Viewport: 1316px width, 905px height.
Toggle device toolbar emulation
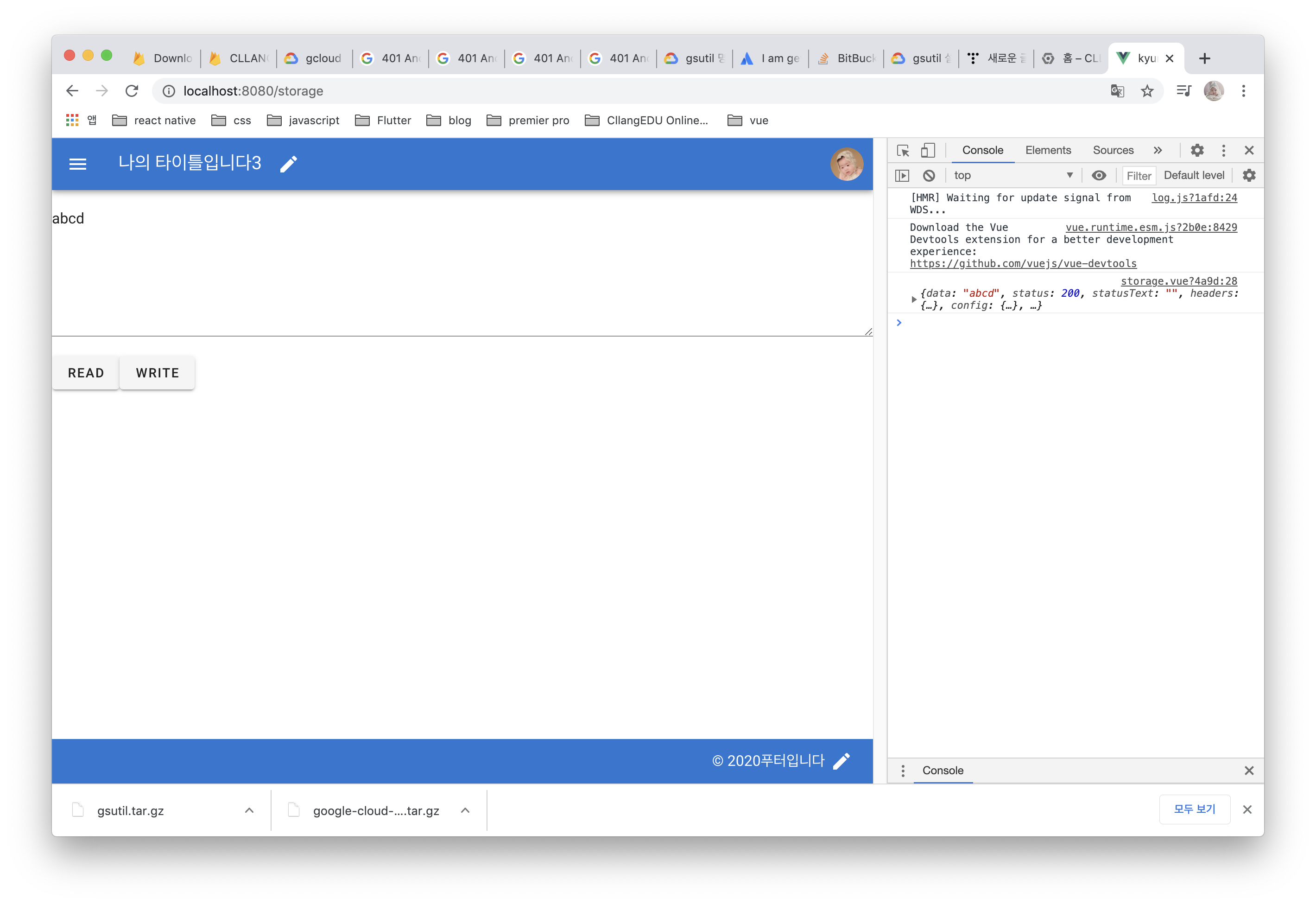coord(928,150)
